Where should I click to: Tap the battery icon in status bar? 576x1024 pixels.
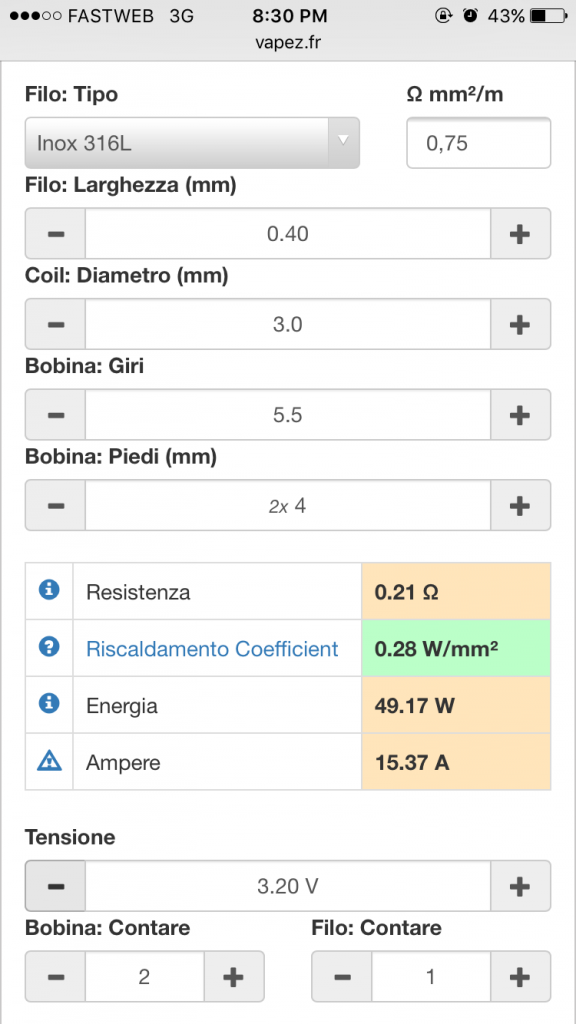click(548, 16)
